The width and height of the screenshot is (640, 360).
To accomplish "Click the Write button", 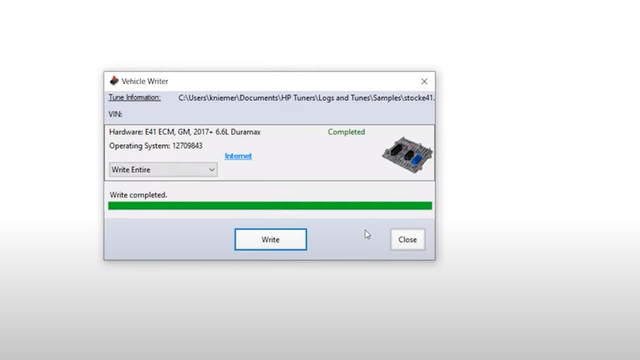I will [x=271, y=240].
